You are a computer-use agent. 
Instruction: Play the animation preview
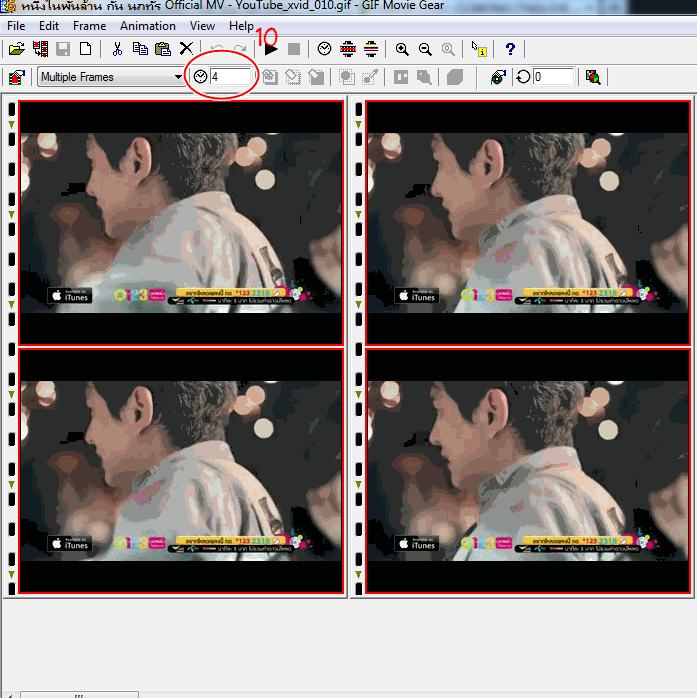click(271, 49)
